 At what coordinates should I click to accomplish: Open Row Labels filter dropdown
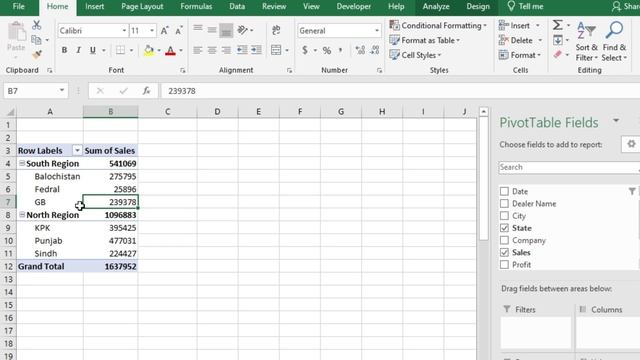pyautogui.click(x=77, y=151)
